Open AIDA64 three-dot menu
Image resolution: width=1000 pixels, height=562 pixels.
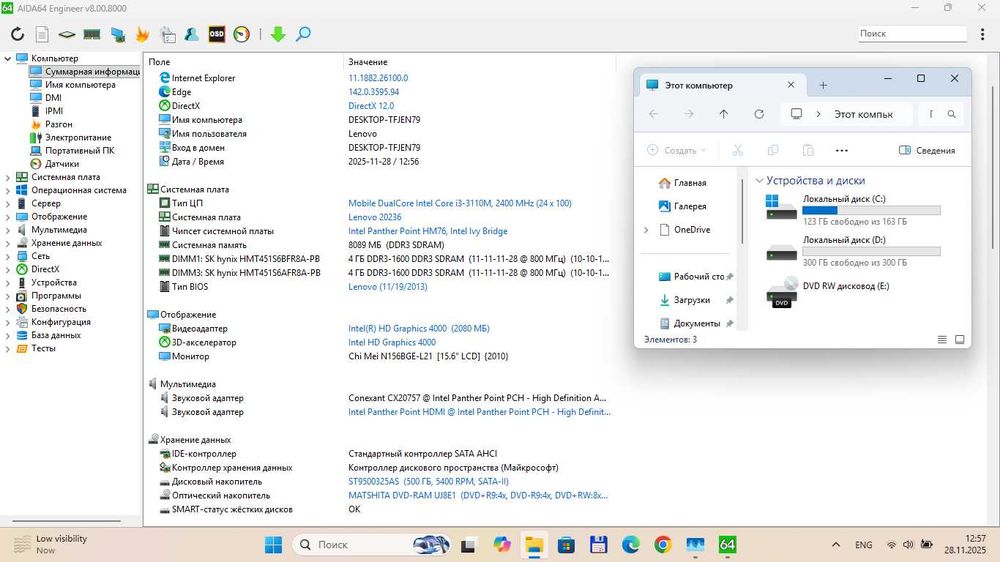click(x=983, y=34)
